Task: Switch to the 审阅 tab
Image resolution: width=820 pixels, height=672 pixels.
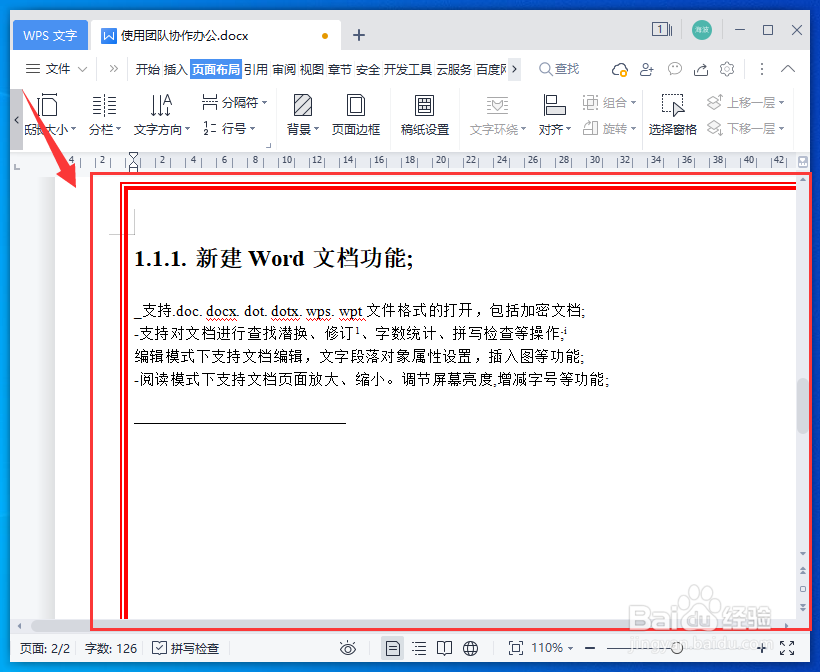Action: 284,69
